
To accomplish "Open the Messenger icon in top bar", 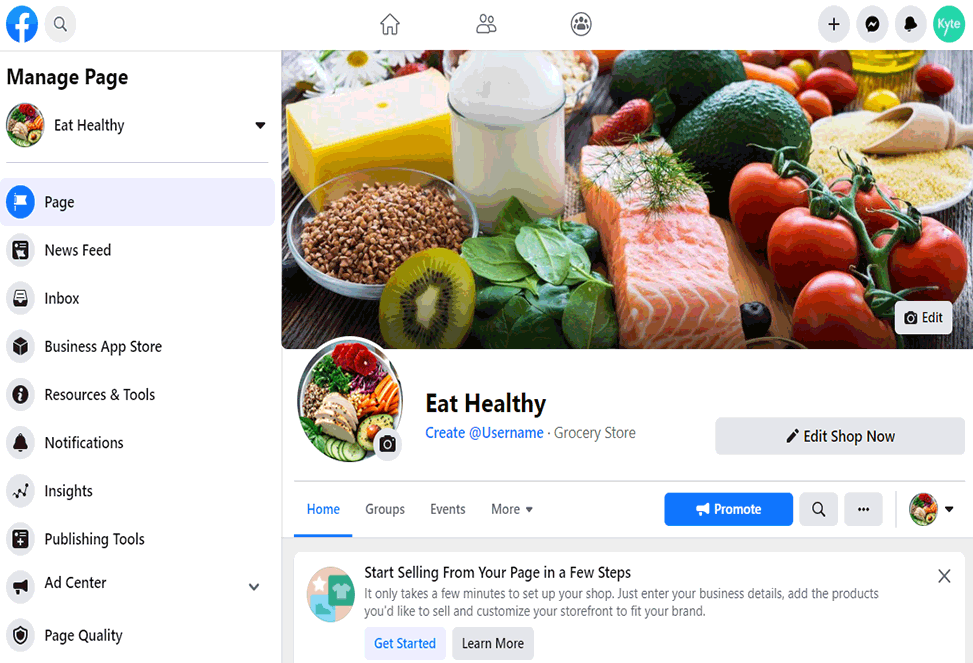I will coord(872,24).
